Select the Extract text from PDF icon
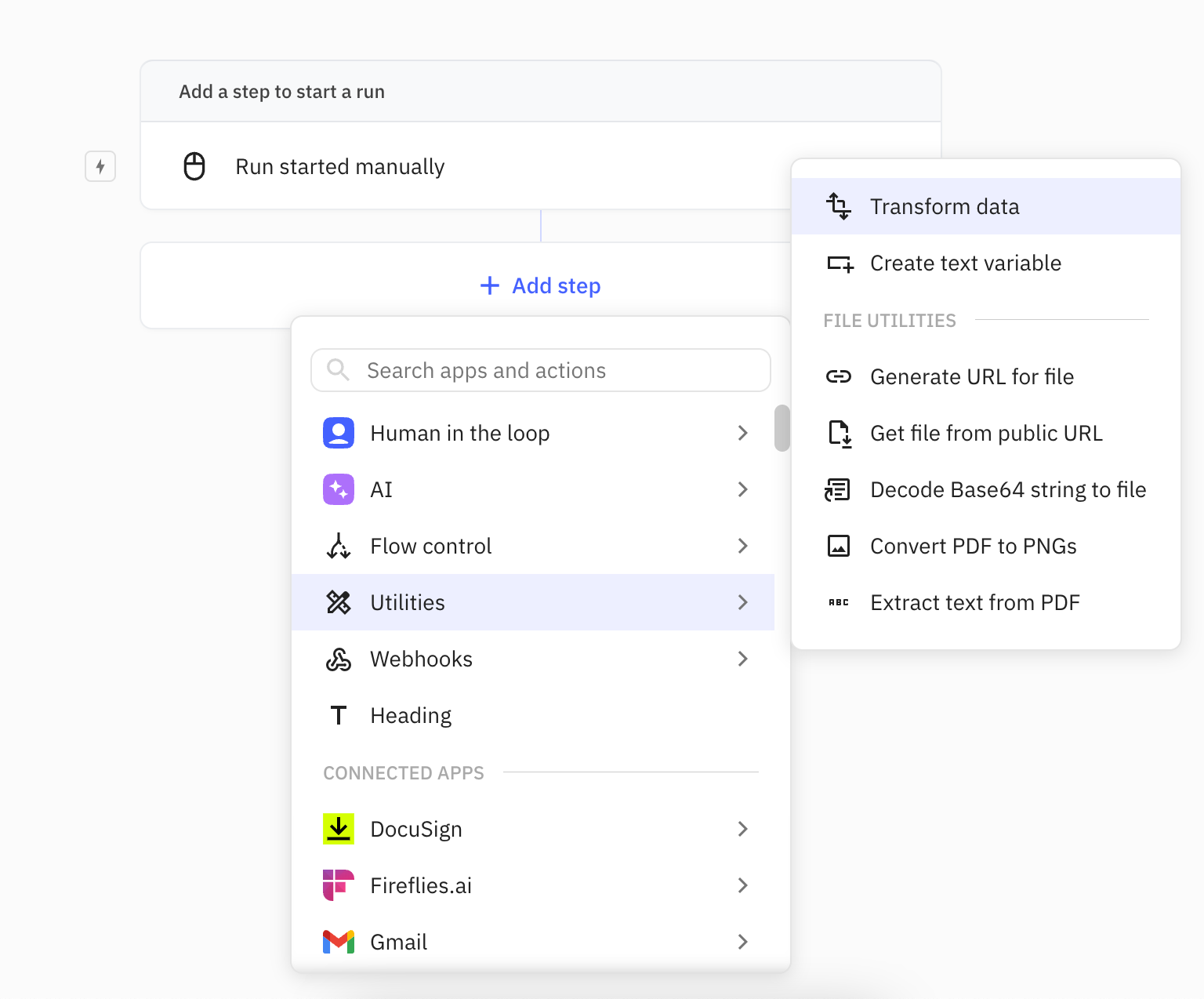Screen dimensions: 1204x999 pos(839,602)
